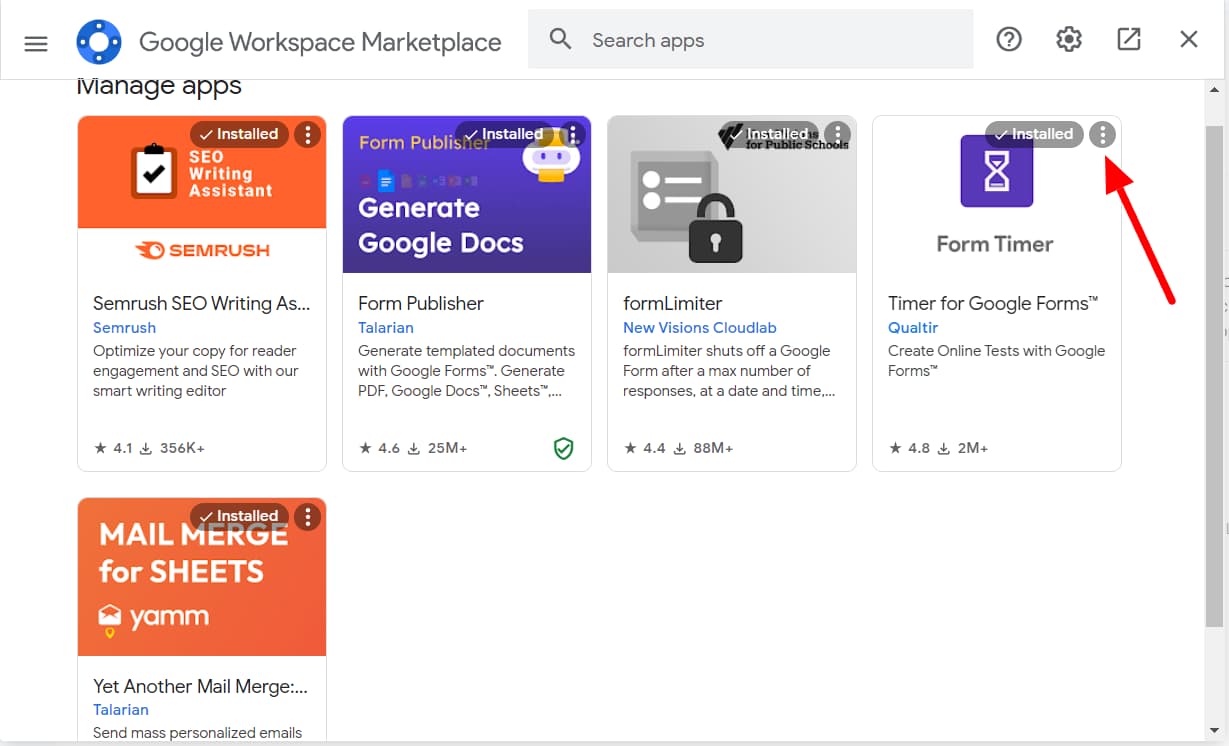Open the Semrush SEO Writing Assistant thumbnail
1229x746 pixels.
pyautogui.click(x=202, y=194)
